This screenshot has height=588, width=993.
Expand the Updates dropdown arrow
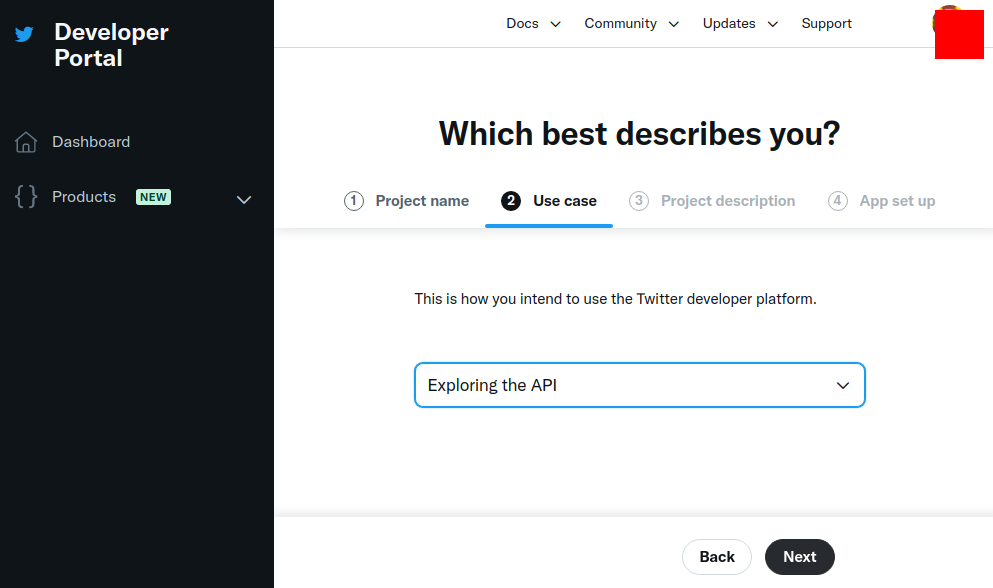773,24
